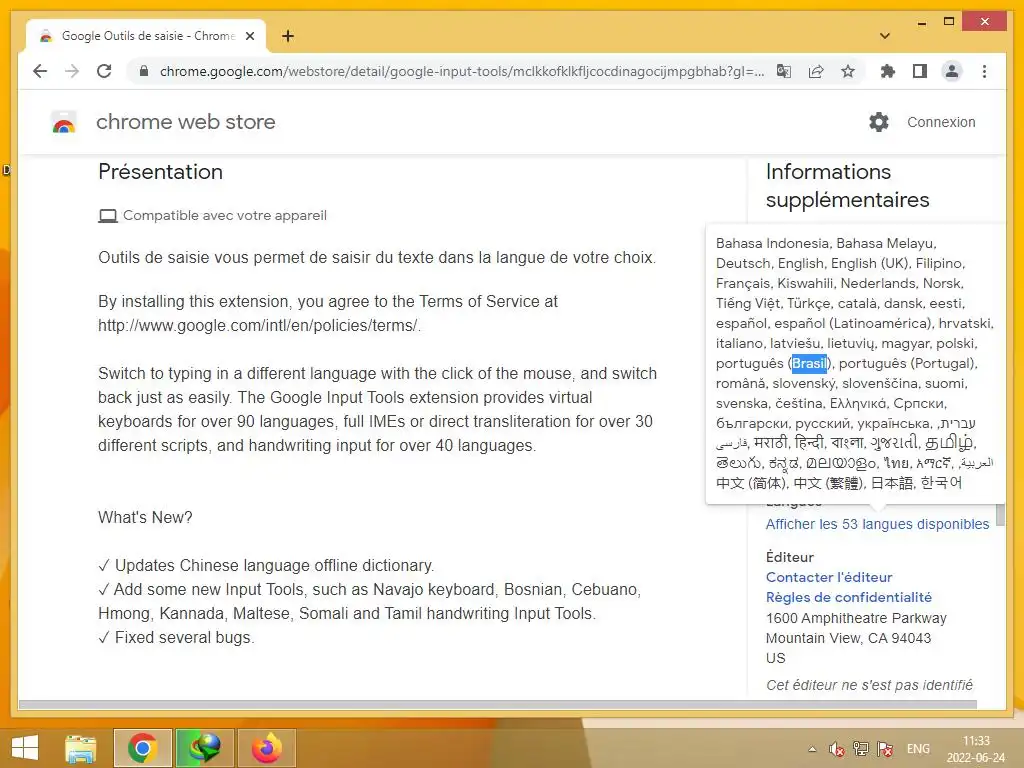Go to chrome web store home title
The height and width of the screenshot is (768, 1024).
pyautogui.click(x=185, y=122)
